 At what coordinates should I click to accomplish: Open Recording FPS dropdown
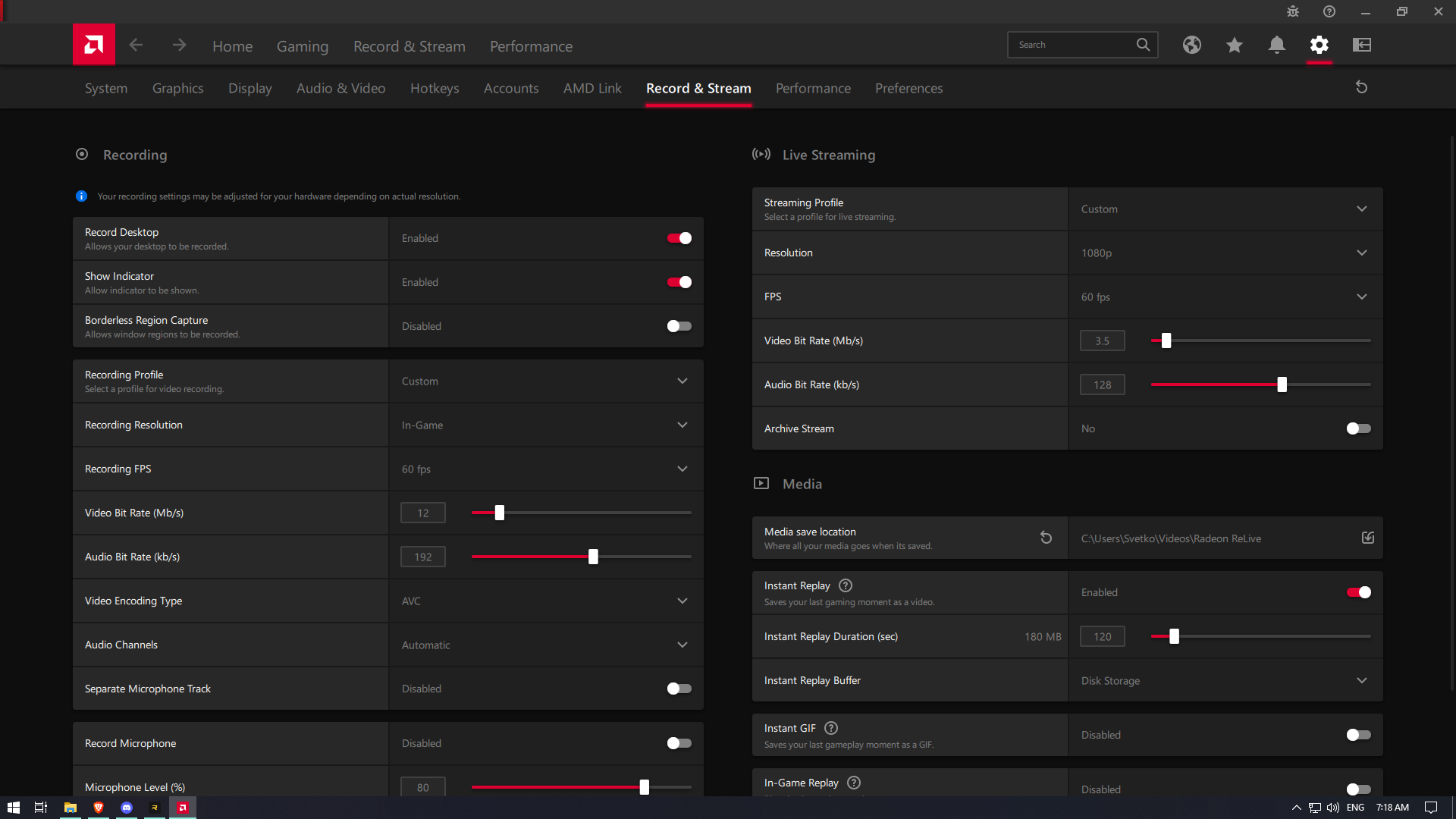click(x=546, y=469)
